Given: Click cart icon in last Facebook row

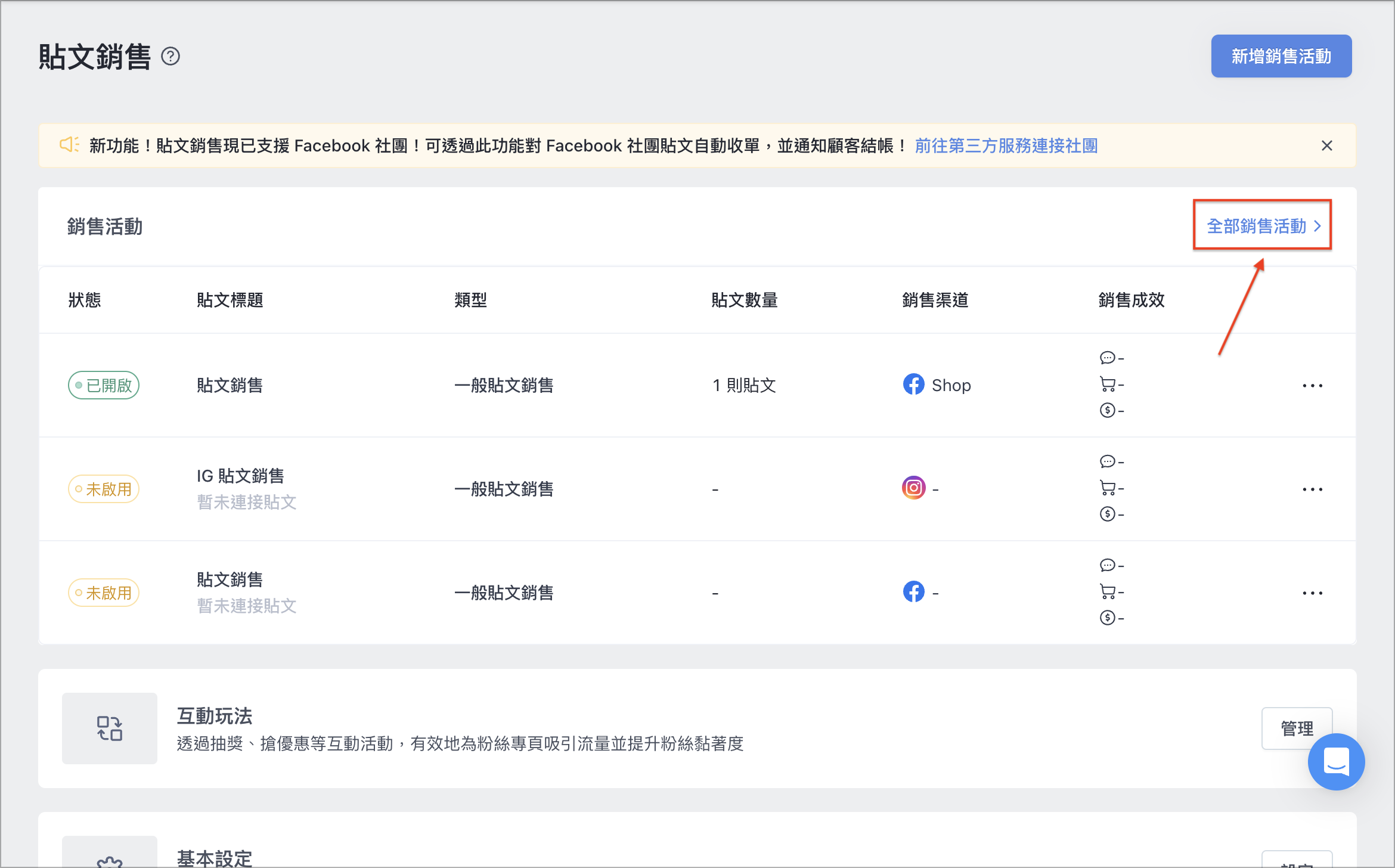Looking at the screenshot, I should pos(1107,592).
